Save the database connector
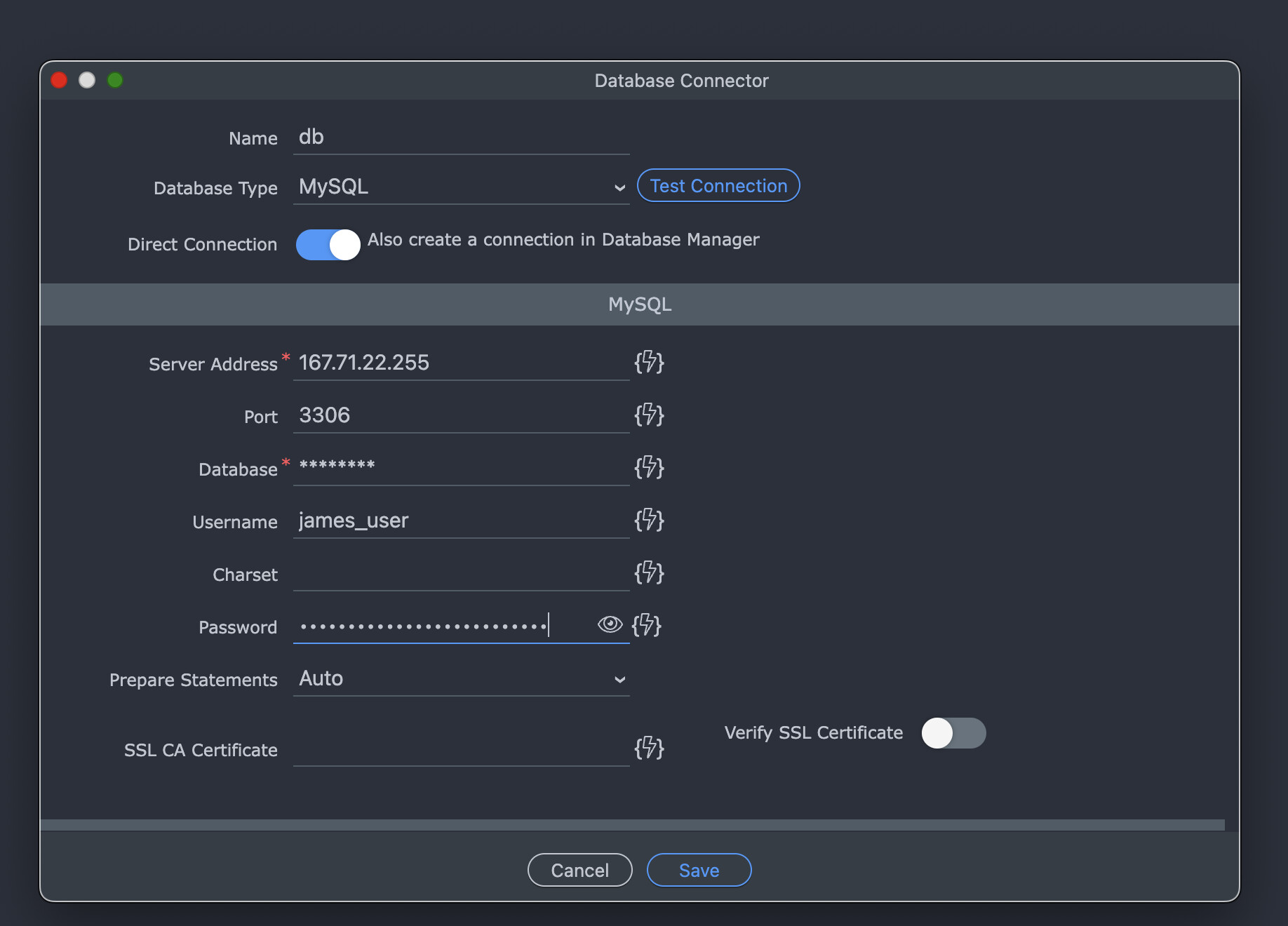Image resolution: width=1288 pixels, height=926 pixels. click(698, 870)
